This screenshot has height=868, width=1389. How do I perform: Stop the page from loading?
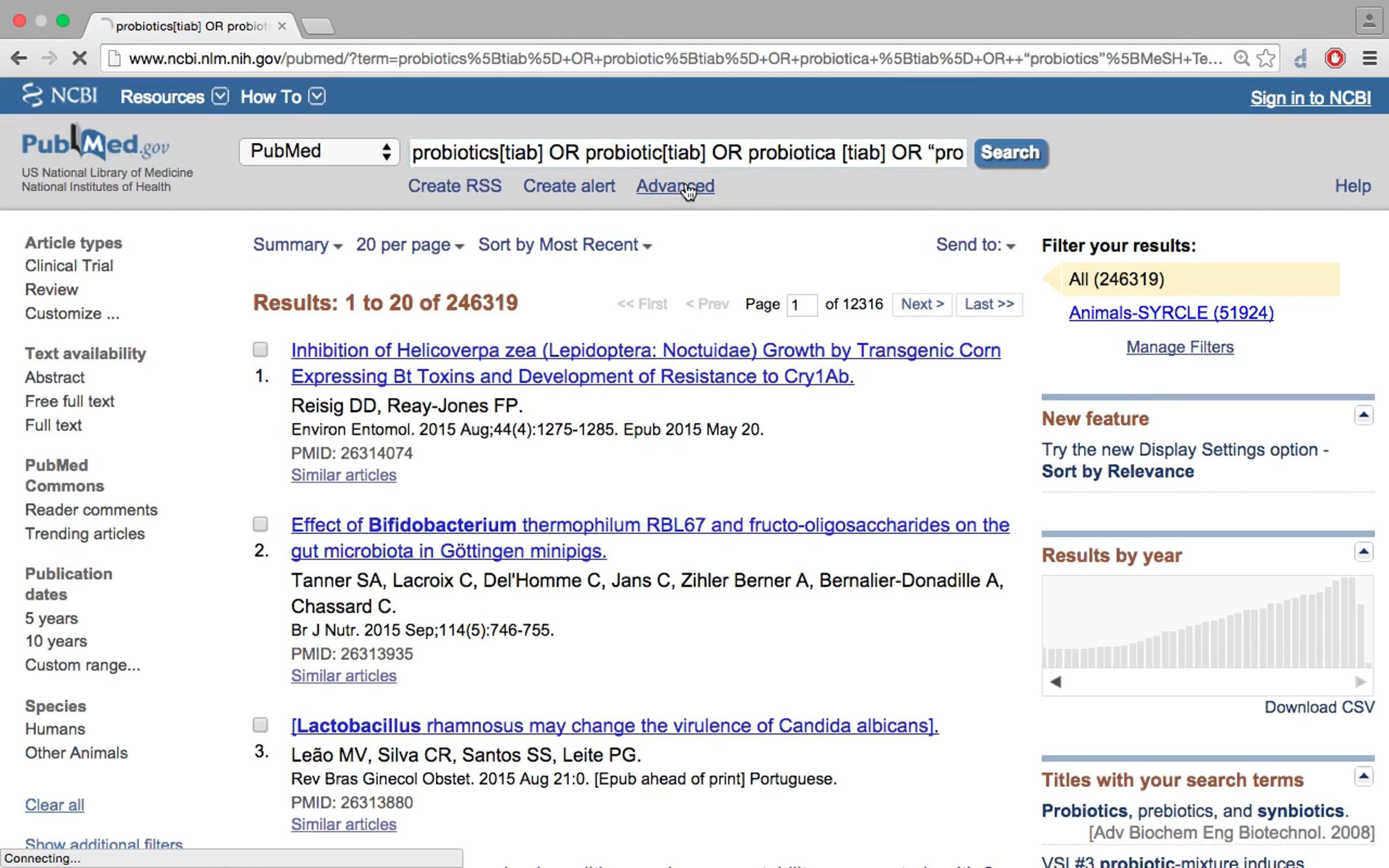point(79,58)
